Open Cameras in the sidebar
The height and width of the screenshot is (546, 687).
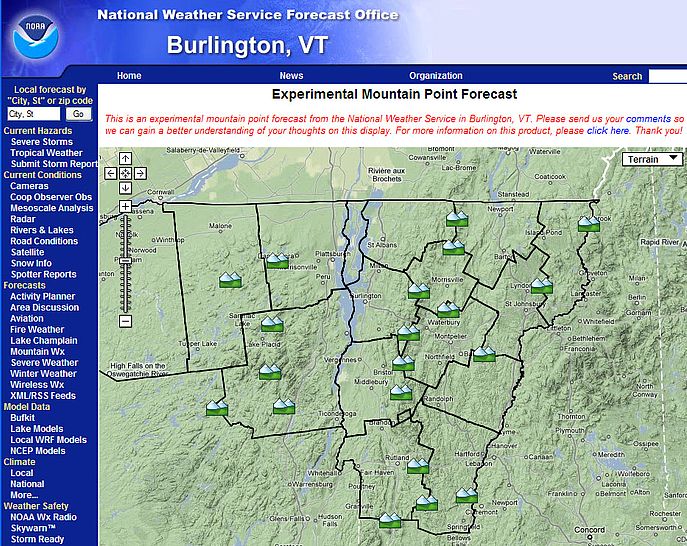point(29,186)
